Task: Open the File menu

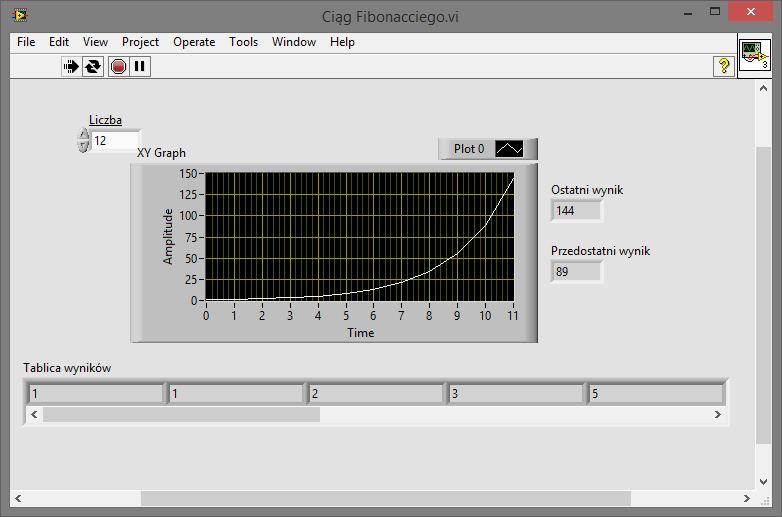Action: pyautogui.click(x=26, y=42)
